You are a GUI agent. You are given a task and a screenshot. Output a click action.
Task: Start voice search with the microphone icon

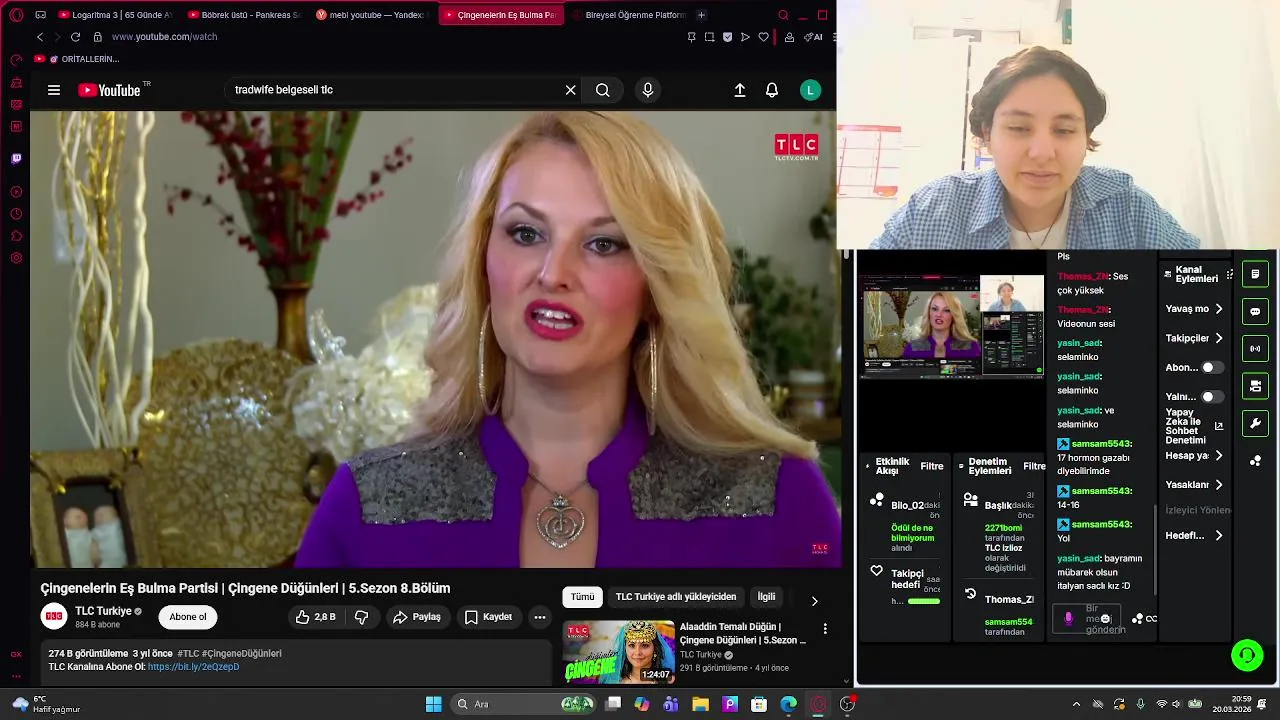[x=648, y=90]
